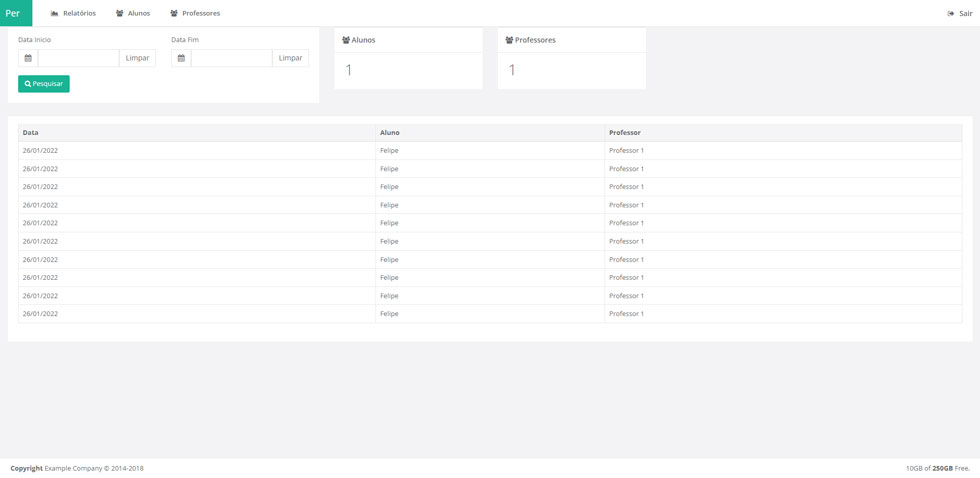Click the Data column header
Viewport: 980px width, 478px height.
point(31,132)
